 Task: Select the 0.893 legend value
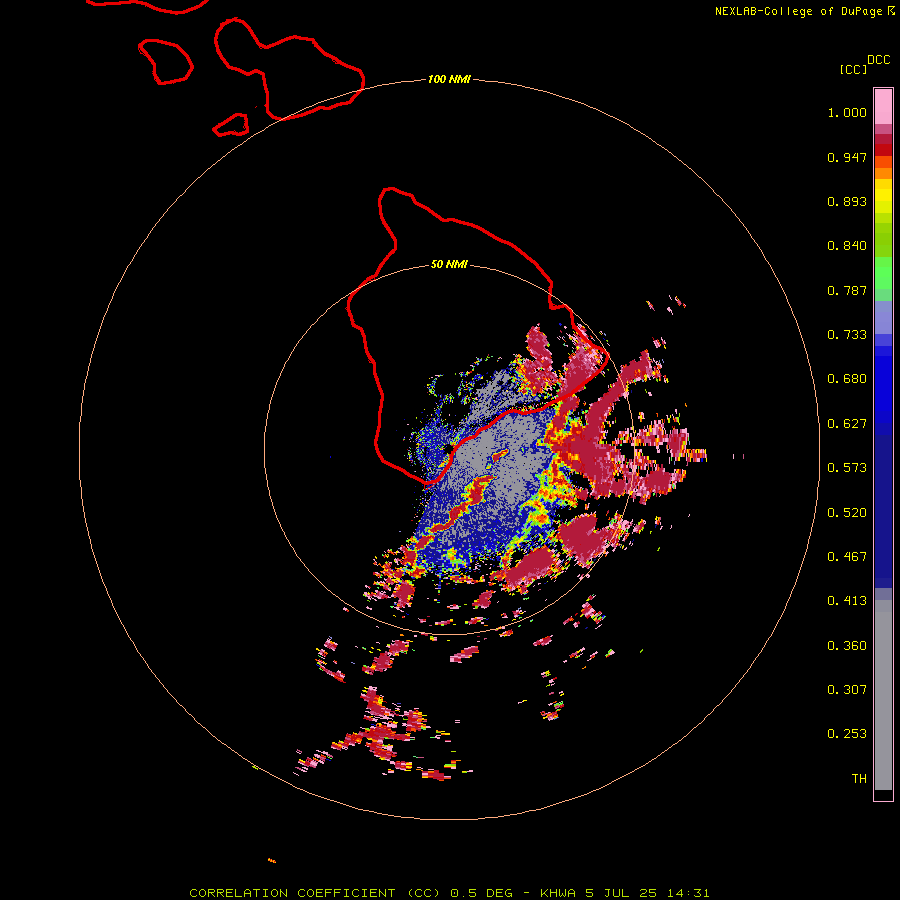pyautogui.click(x=847, y=201)
